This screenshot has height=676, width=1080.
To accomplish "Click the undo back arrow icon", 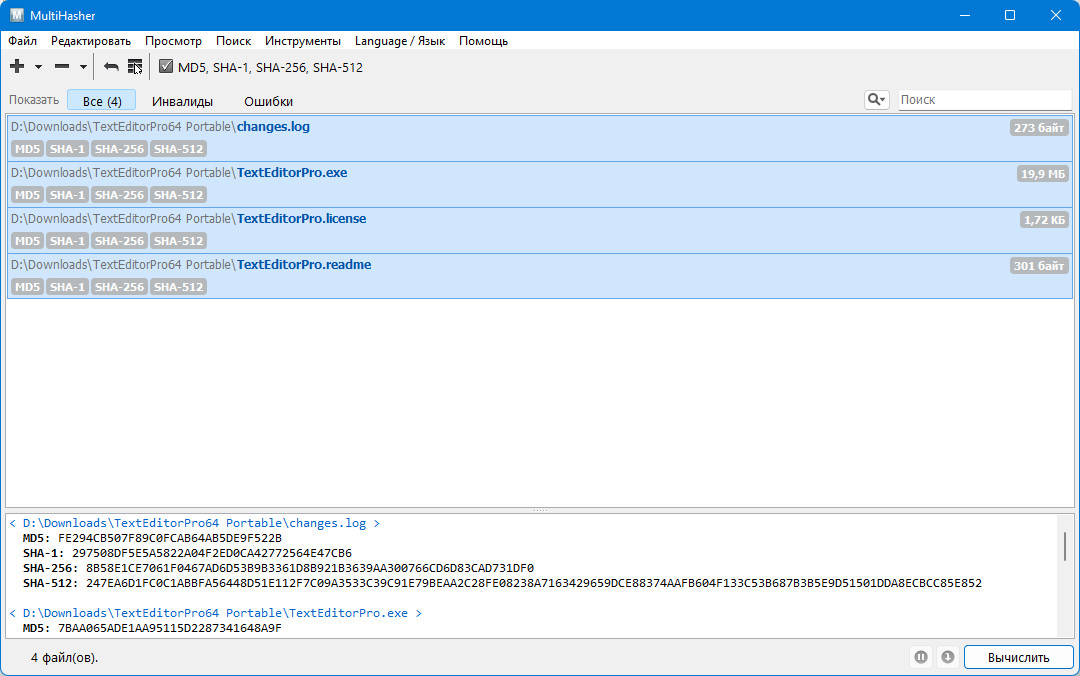I will click(x=111, y=67).
